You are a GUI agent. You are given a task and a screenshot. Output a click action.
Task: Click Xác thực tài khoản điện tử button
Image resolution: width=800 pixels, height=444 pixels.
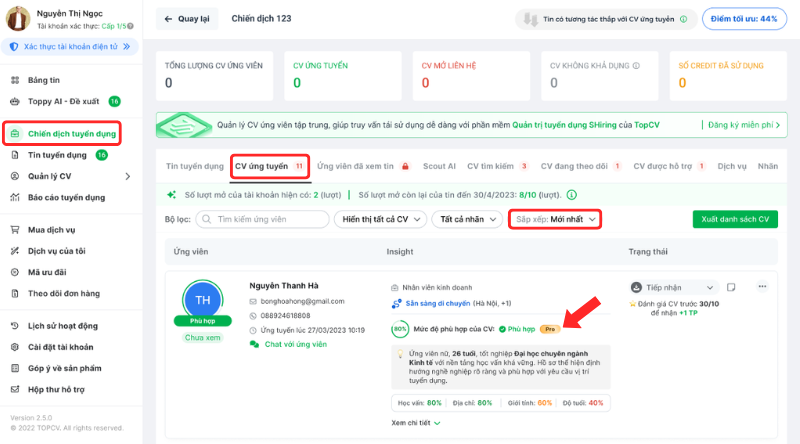tap(70, 46)
